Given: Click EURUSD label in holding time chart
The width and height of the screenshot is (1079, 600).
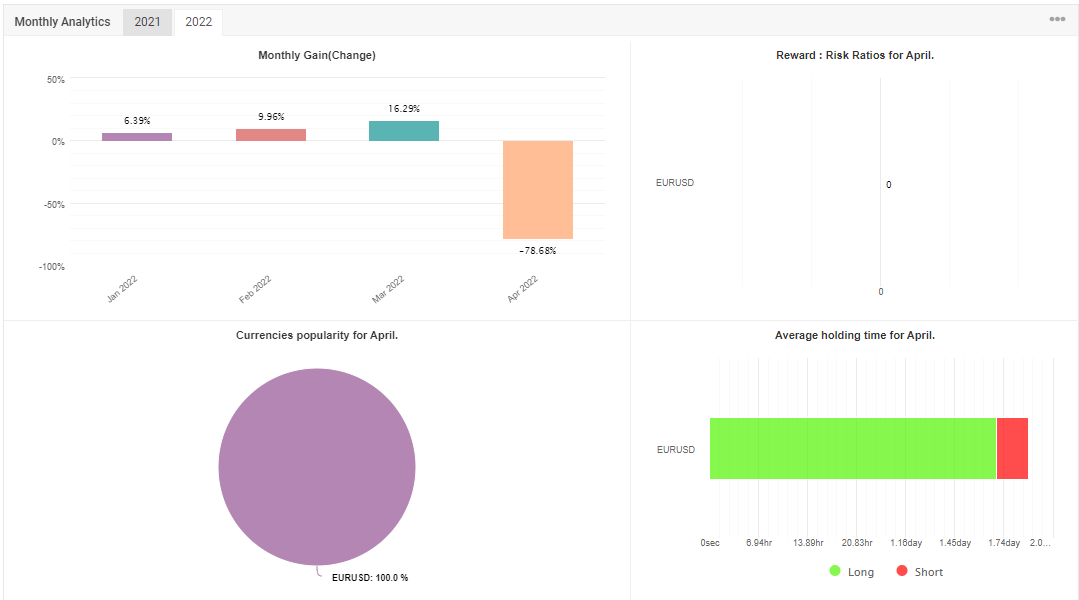Looking at the screenshot, I should (x=676, y=449).
